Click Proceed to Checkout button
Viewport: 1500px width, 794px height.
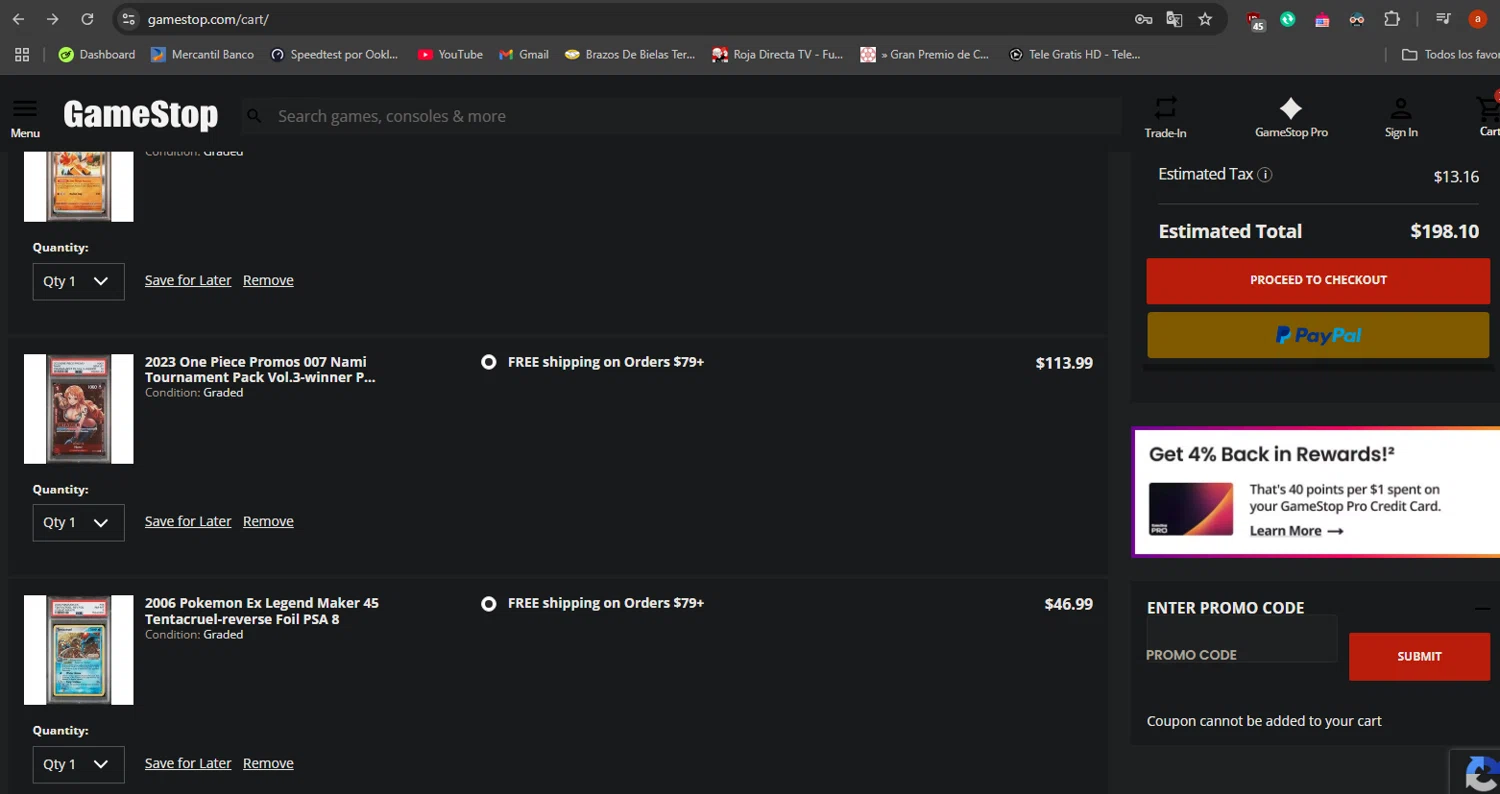pyautogui.click(x=1318, y=280)
